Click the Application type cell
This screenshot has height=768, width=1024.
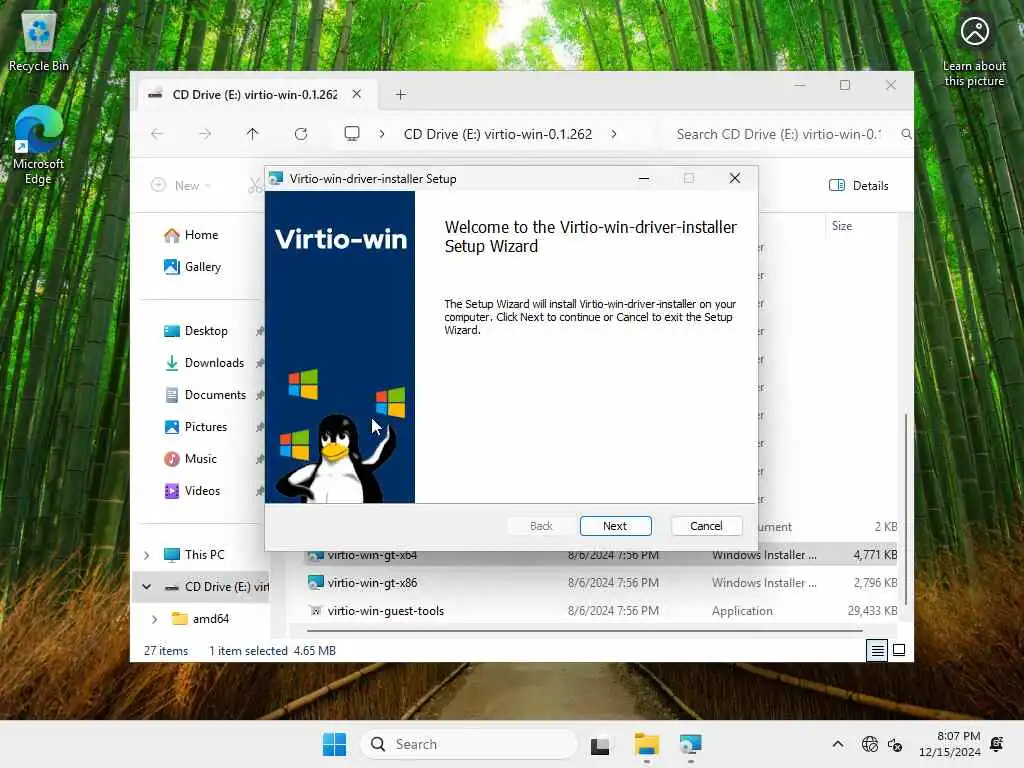pos(743,611)
